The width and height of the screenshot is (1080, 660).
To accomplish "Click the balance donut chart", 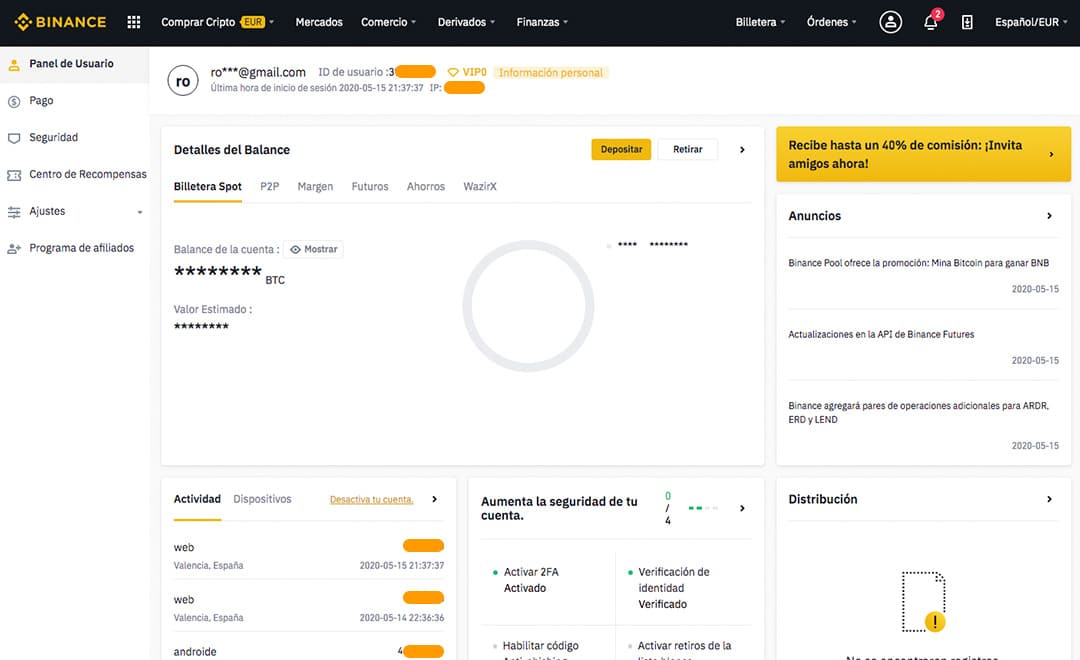I will click(528, 306).
